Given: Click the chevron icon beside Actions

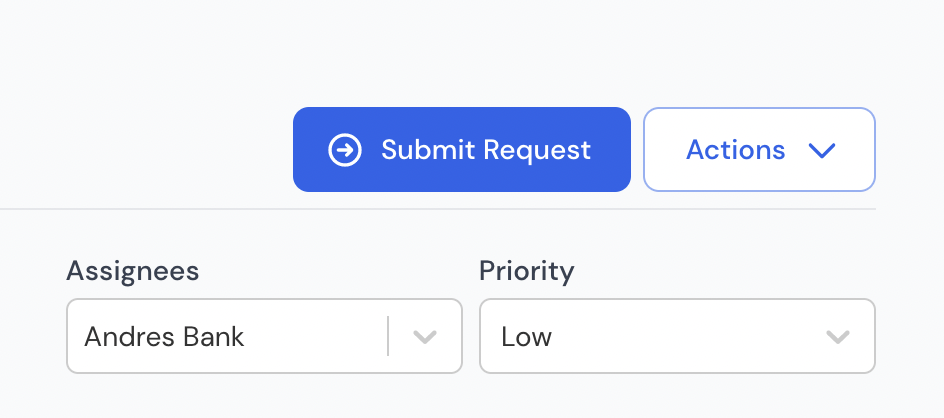Looking at the screenshot, I should (822, 151).
